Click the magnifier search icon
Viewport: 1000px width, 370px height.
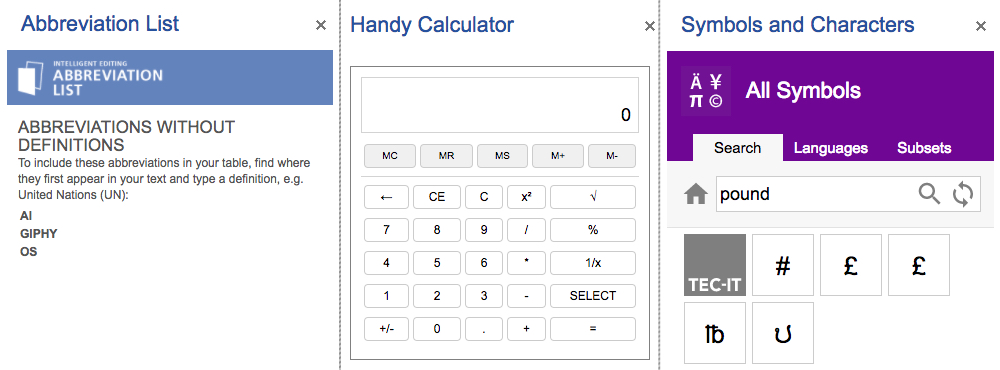(x=929, y=193)
